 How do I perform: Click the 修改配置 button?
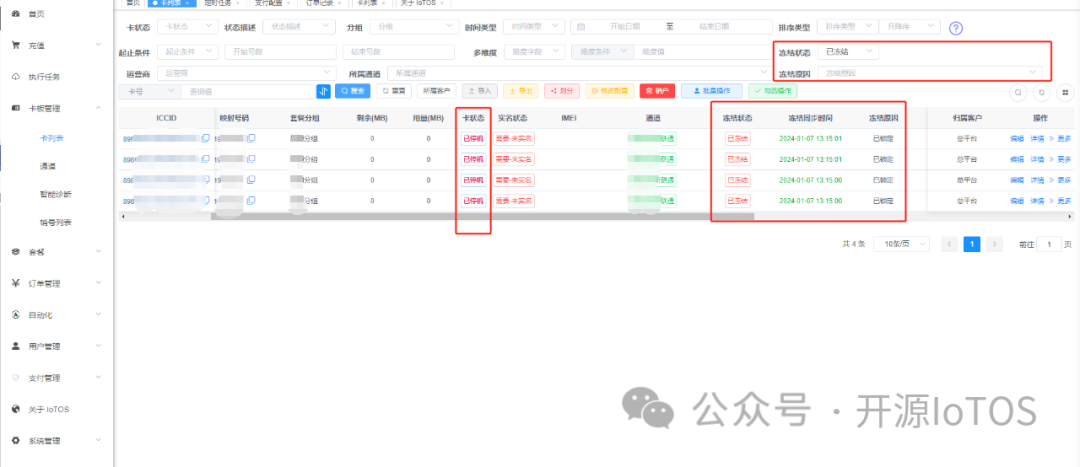pyautogui.click(x=610, y=91)
